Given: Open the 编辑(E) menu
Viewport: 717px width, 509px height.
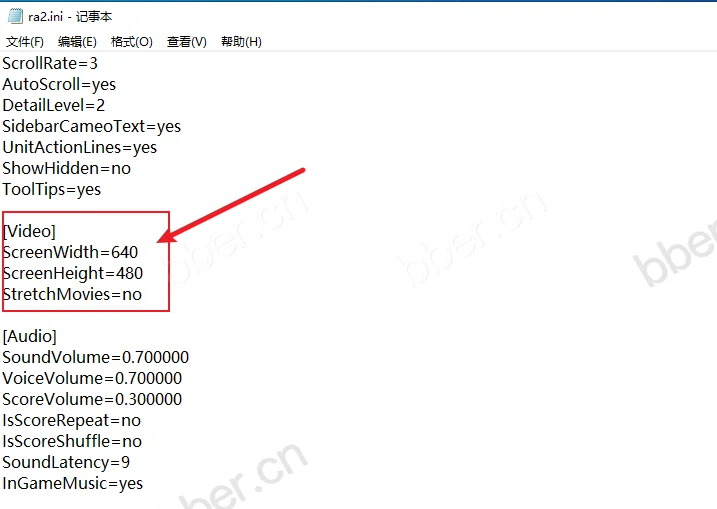Looking at the screenshot, I should (77, 42).
